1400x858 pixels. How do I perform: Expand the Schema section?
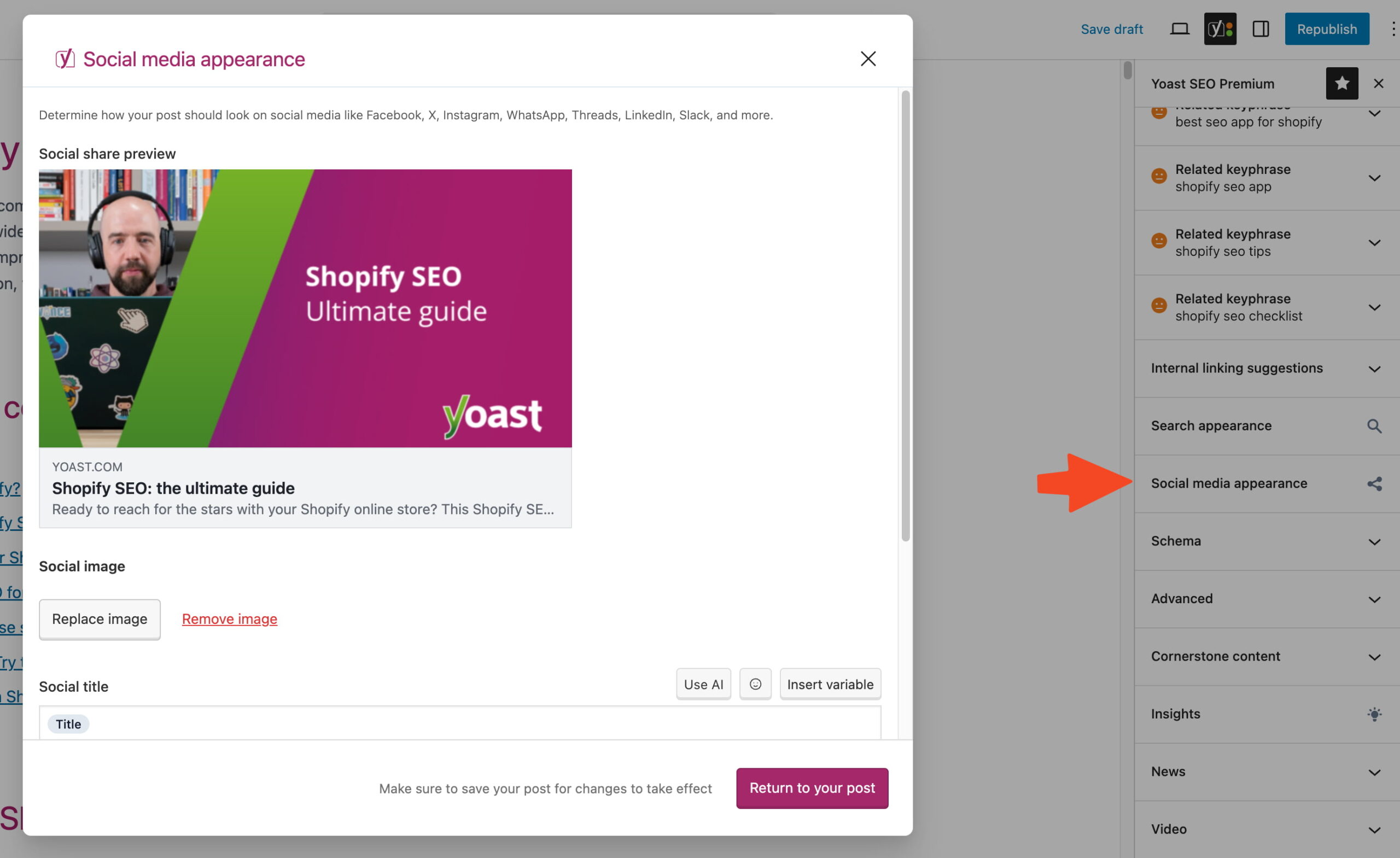1374,541
